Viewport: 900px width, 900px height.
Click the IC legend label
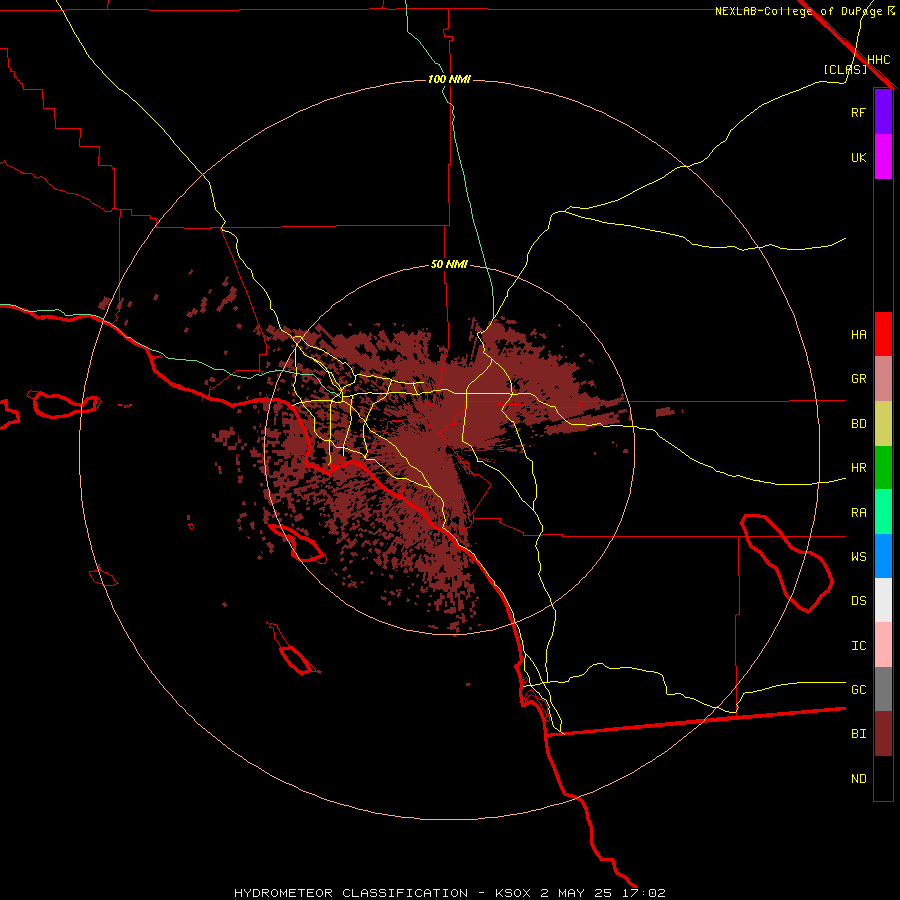coord(859,646)
